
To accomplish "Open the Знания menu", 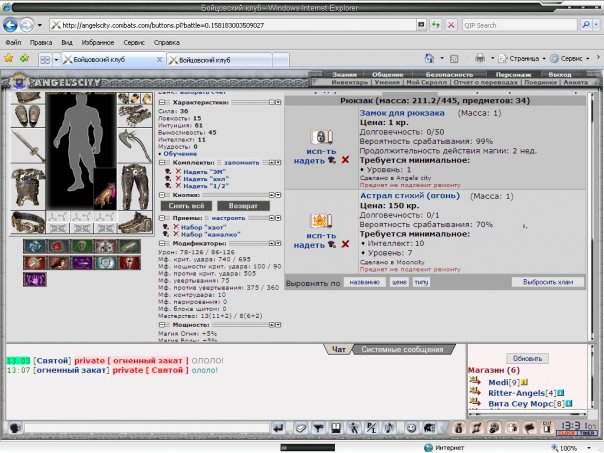I will click(344, 74).
